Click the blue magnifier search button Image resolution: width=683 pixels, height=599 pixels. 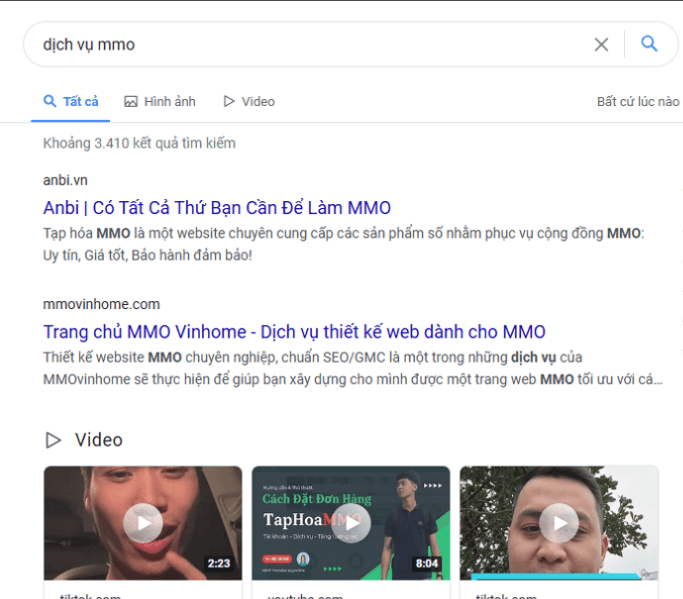coord(649,44)
